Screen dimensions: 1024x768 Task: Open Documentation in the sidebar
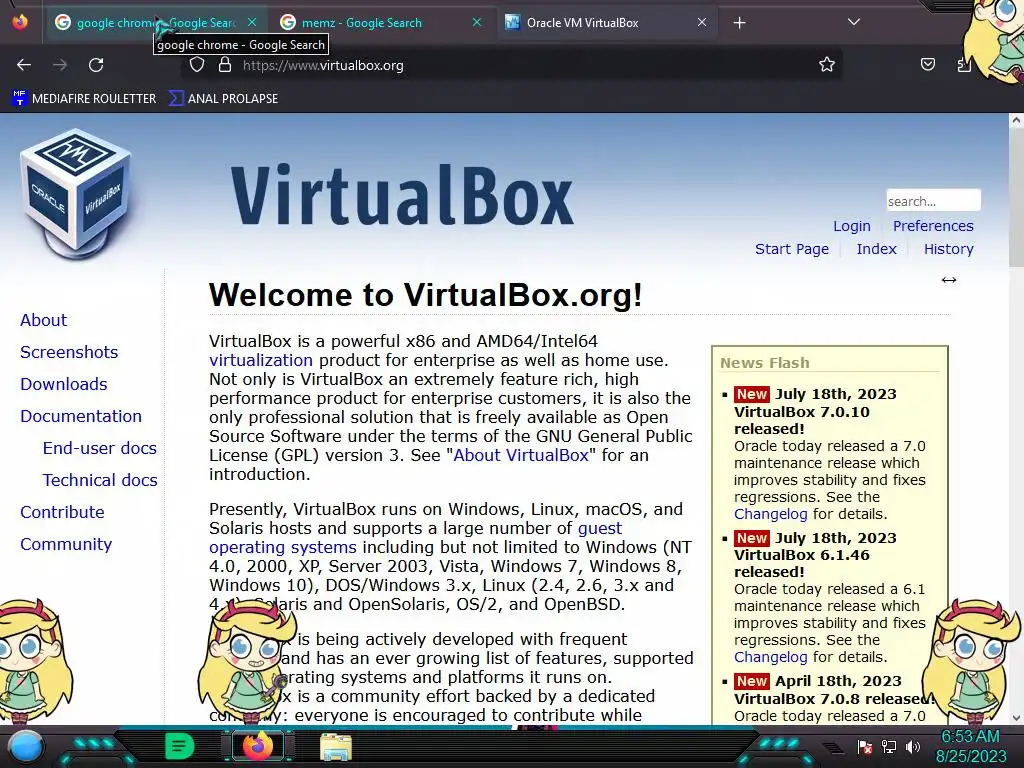[80, 416]
